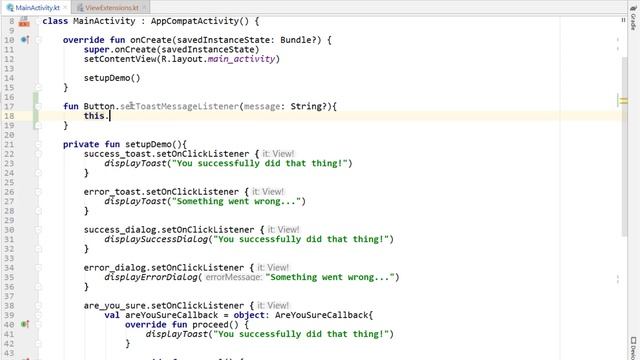The height and width of the screenshot is (360, 640).
Task: Collapse the setToastMessageListener fold on line 17
Action: [x=38, y=107]
